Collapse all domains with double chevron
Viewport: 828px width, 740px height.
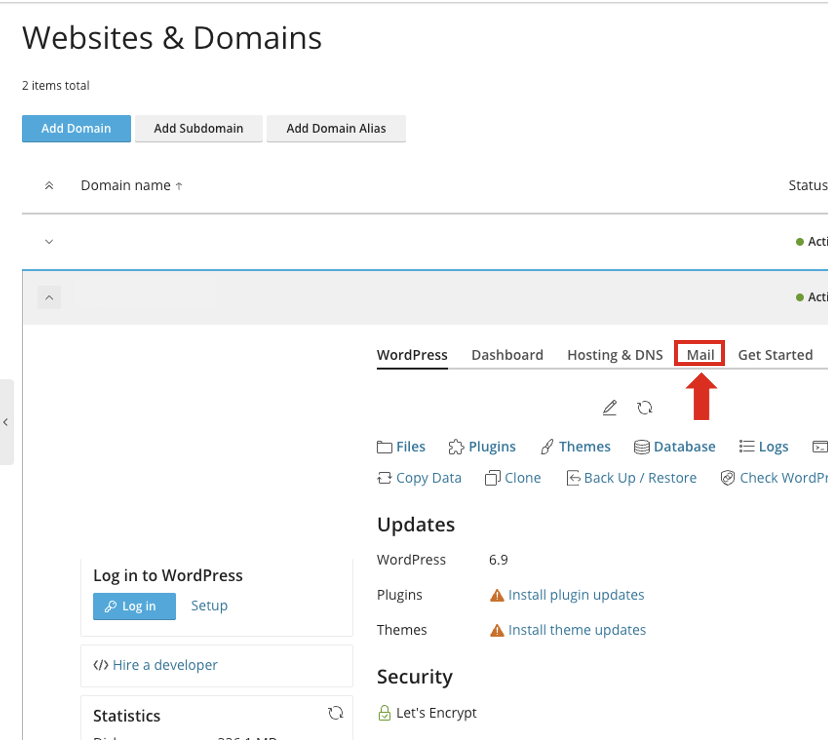(x=49, y=186)
